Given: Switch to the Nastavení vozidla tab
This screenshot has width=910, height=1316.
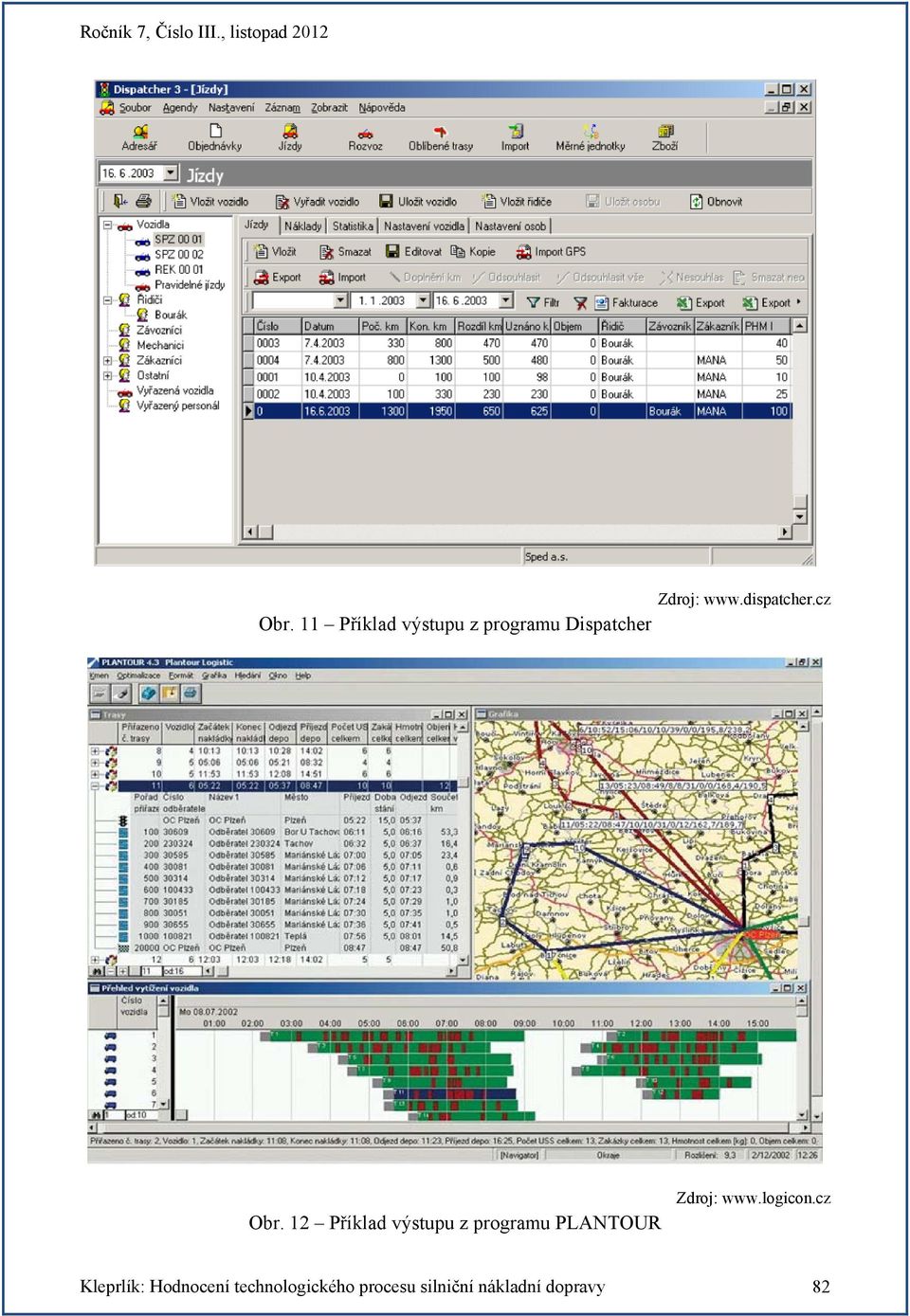Looking at the screenshot, I should pyautogui.click(x=424, y=226).
